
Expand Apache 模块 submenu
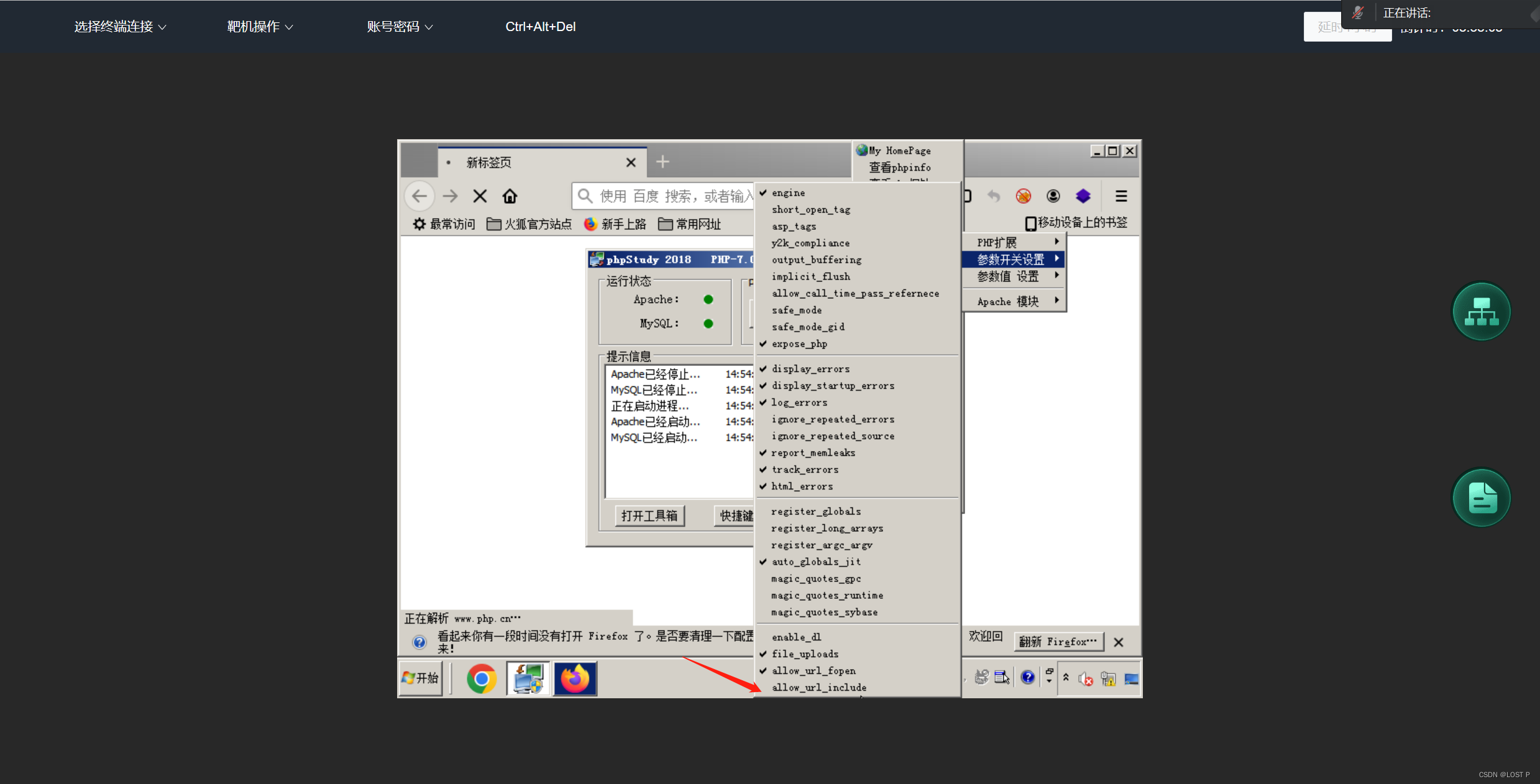[x=1014, y=301]
